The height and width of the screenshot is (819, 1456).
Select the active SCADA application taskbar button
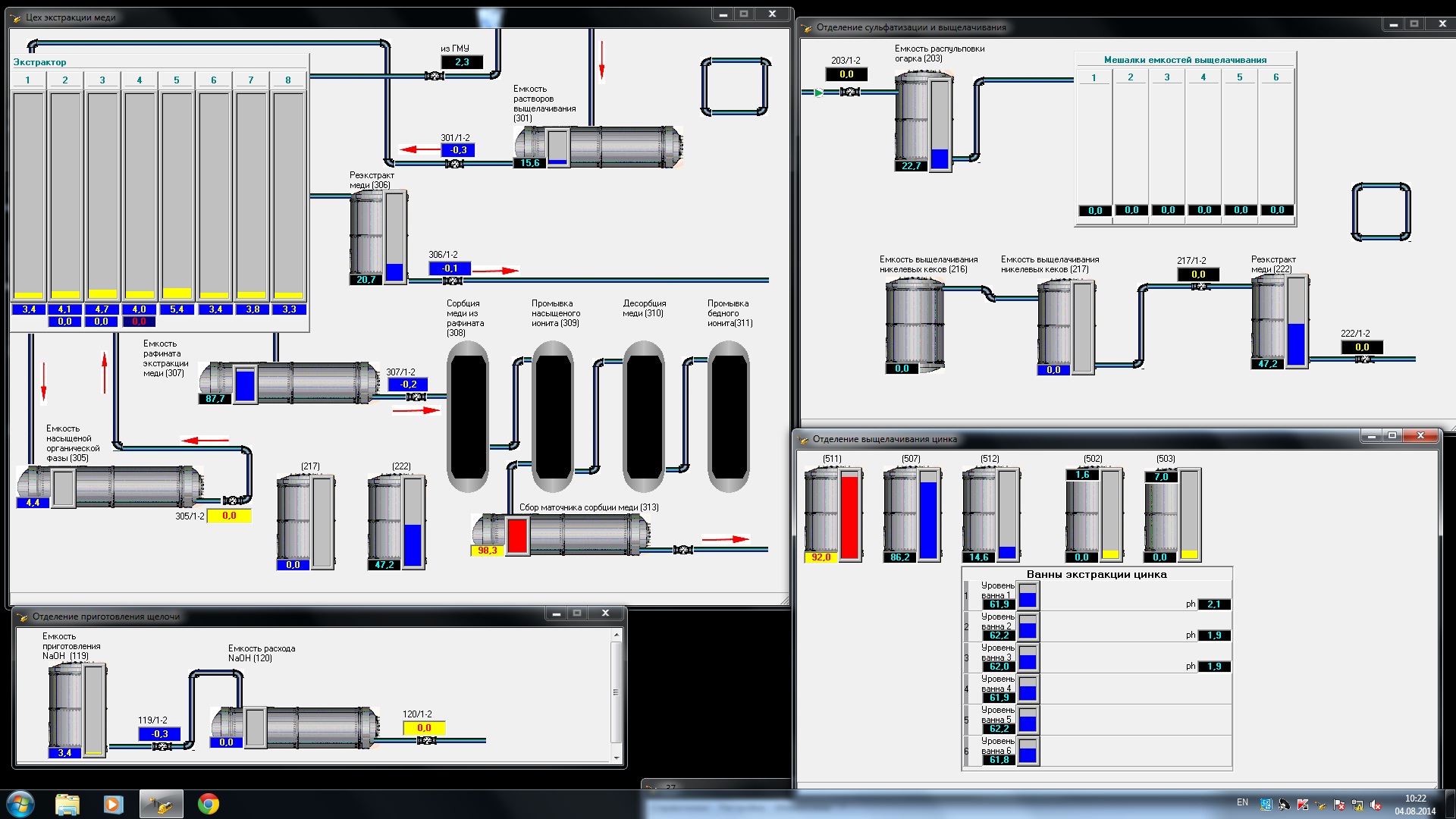coord(161,804)
